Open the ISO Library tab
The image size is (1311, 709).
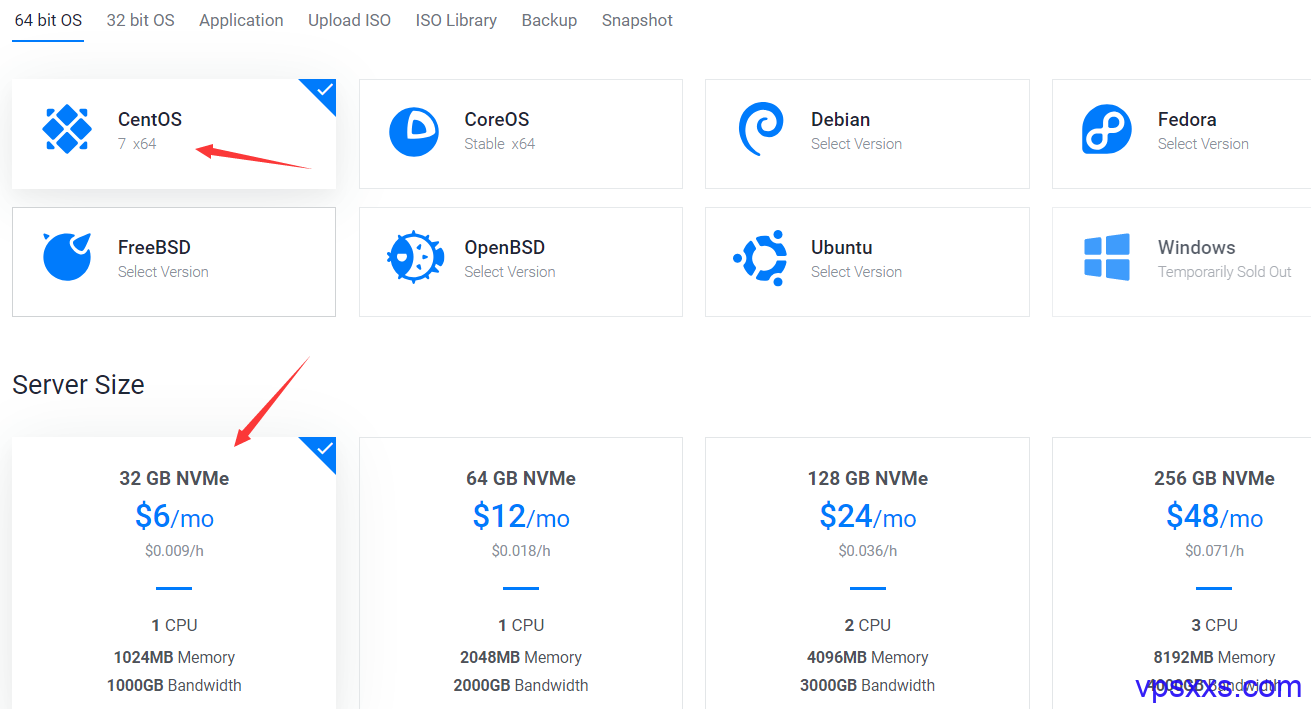(x=456, y=20)
